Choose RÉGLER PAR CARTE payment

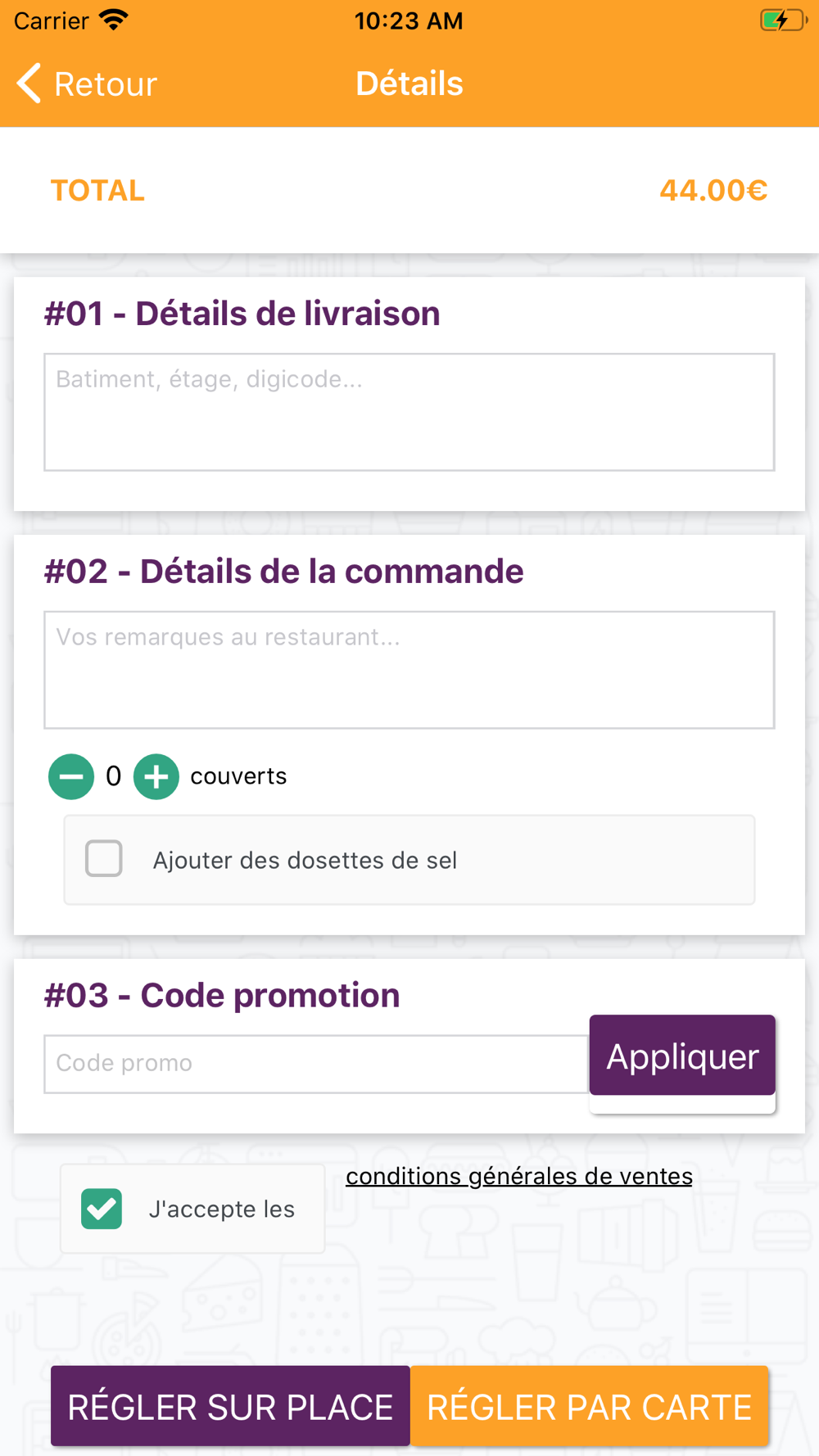(x=589, y=1406)
